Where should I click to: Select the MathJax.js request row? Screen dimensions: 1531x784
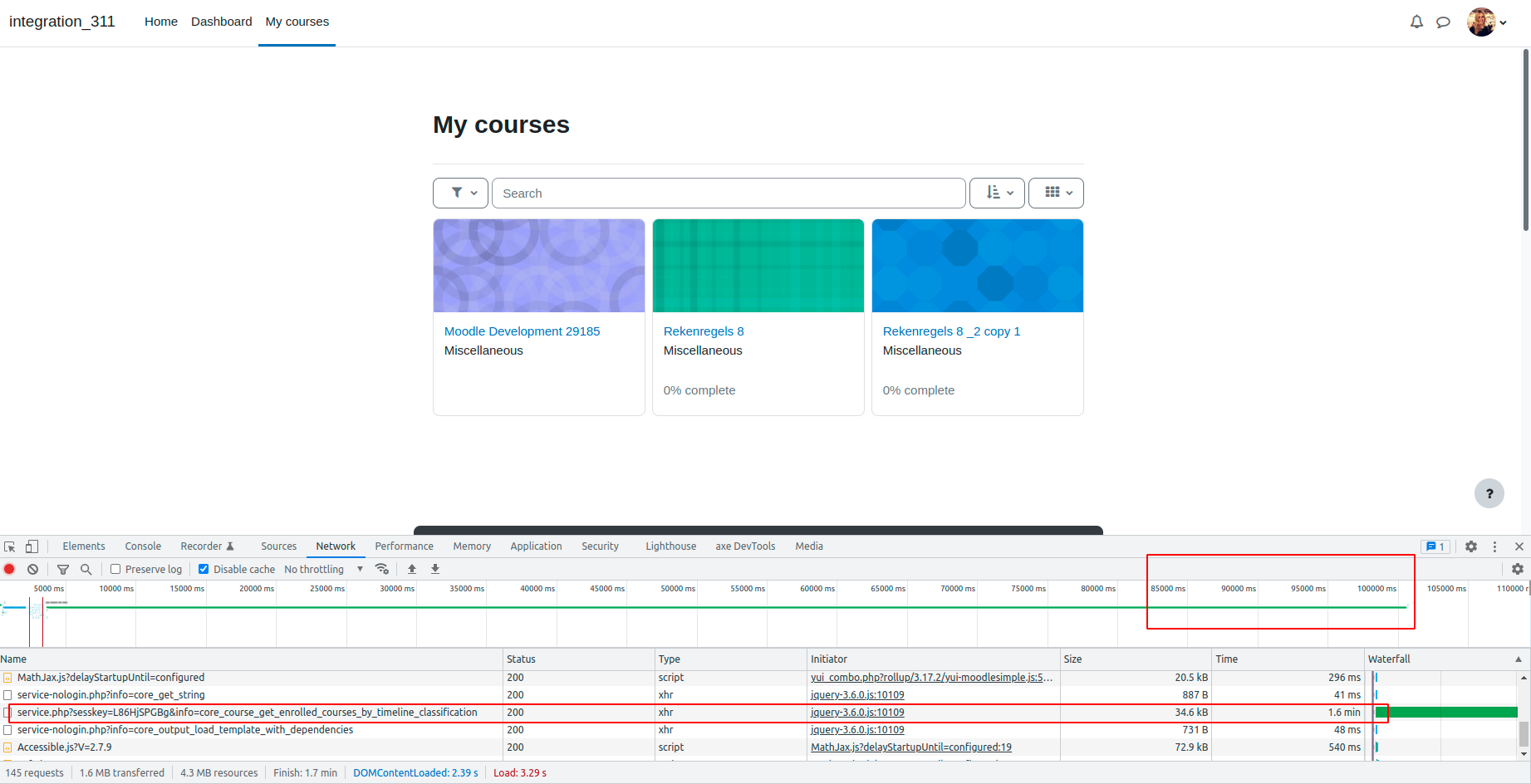point(758,678)
